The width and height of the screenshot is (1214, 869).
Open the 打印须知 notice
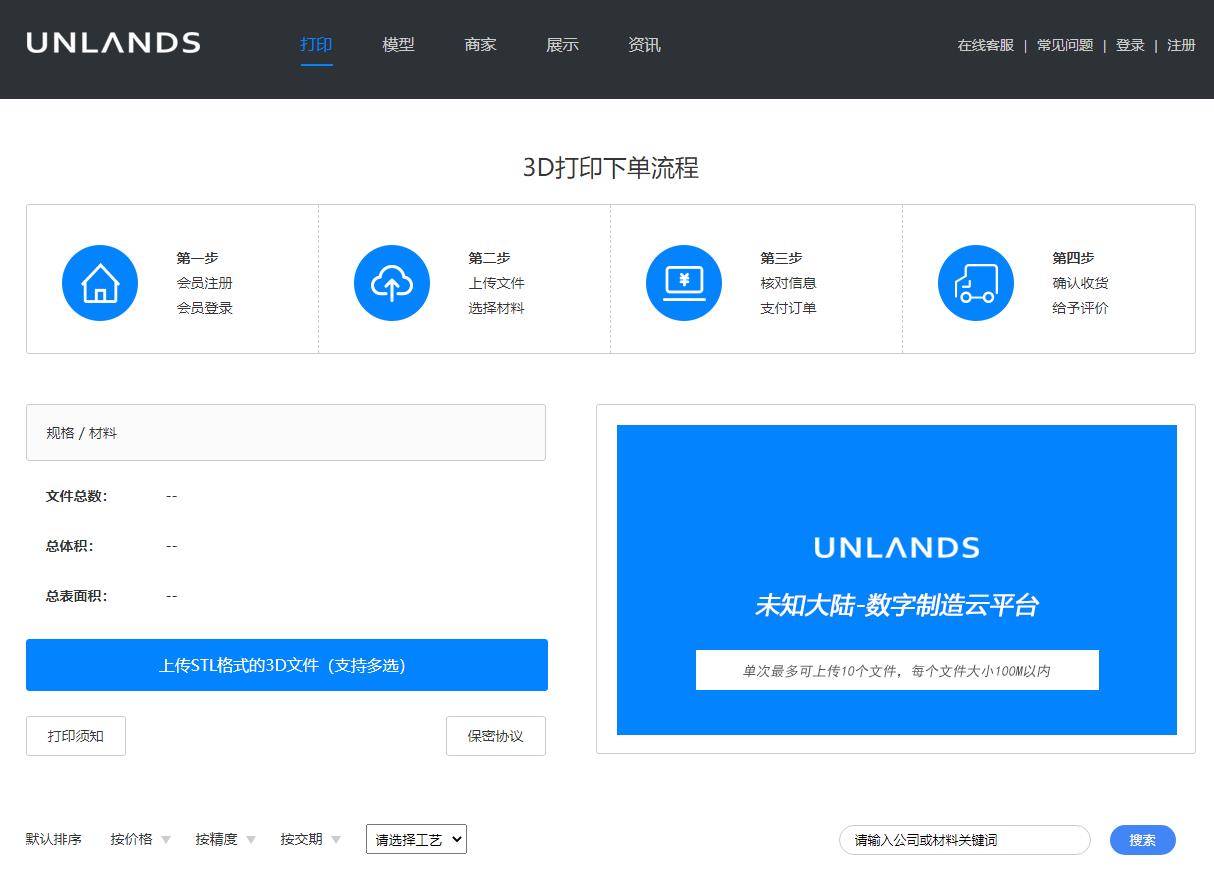tap(75, 735)
